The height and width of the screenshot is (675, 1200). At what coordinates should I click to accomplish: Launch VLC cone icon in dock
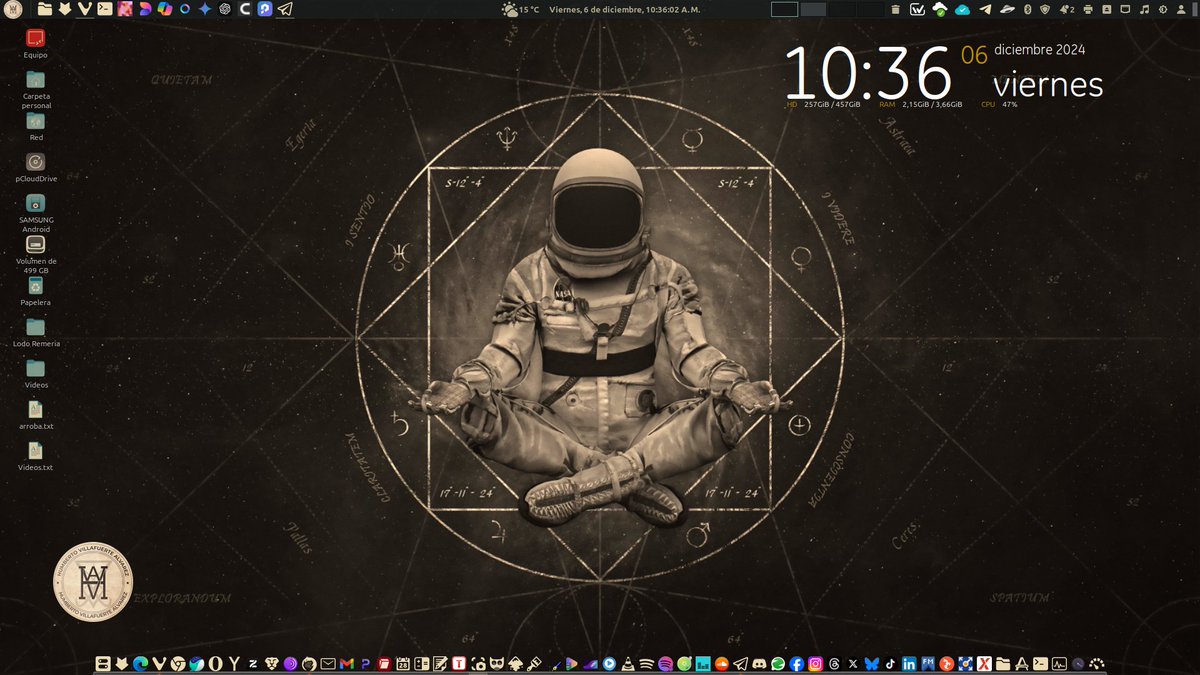coord(629,663)
